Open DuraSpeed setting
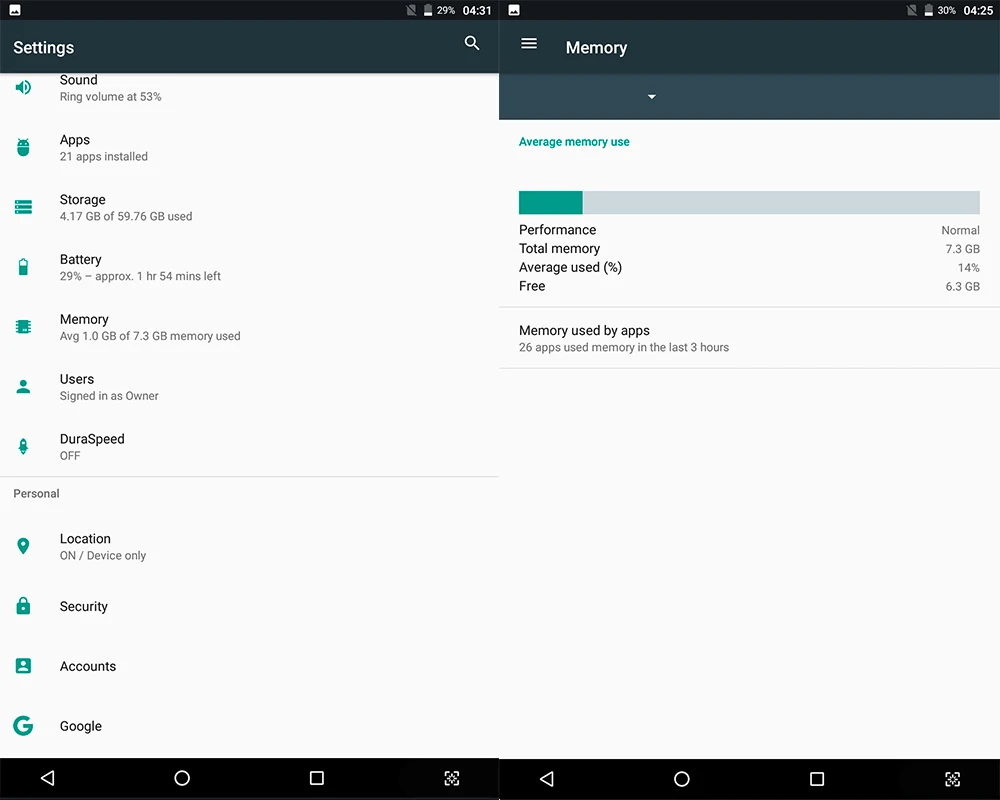The height and width of the screenshot is (800, 1000). [x=249, y=447]
